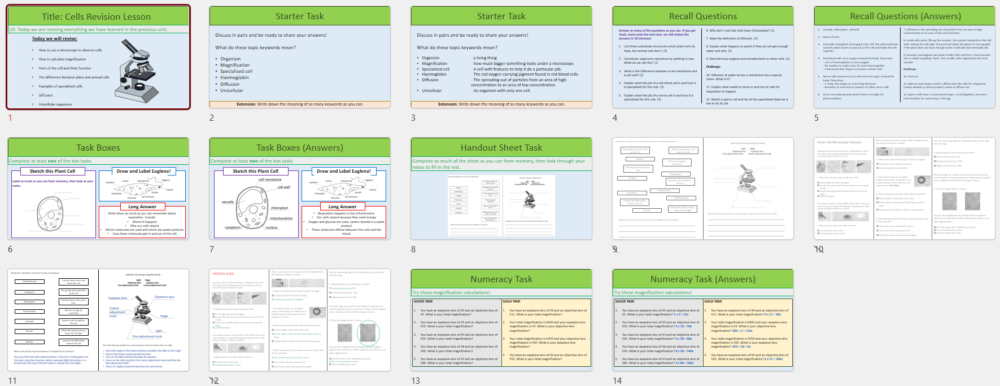Click the slide number 5 label
This screenshot has width=1000, height=386.
click(x=816, y=117)
